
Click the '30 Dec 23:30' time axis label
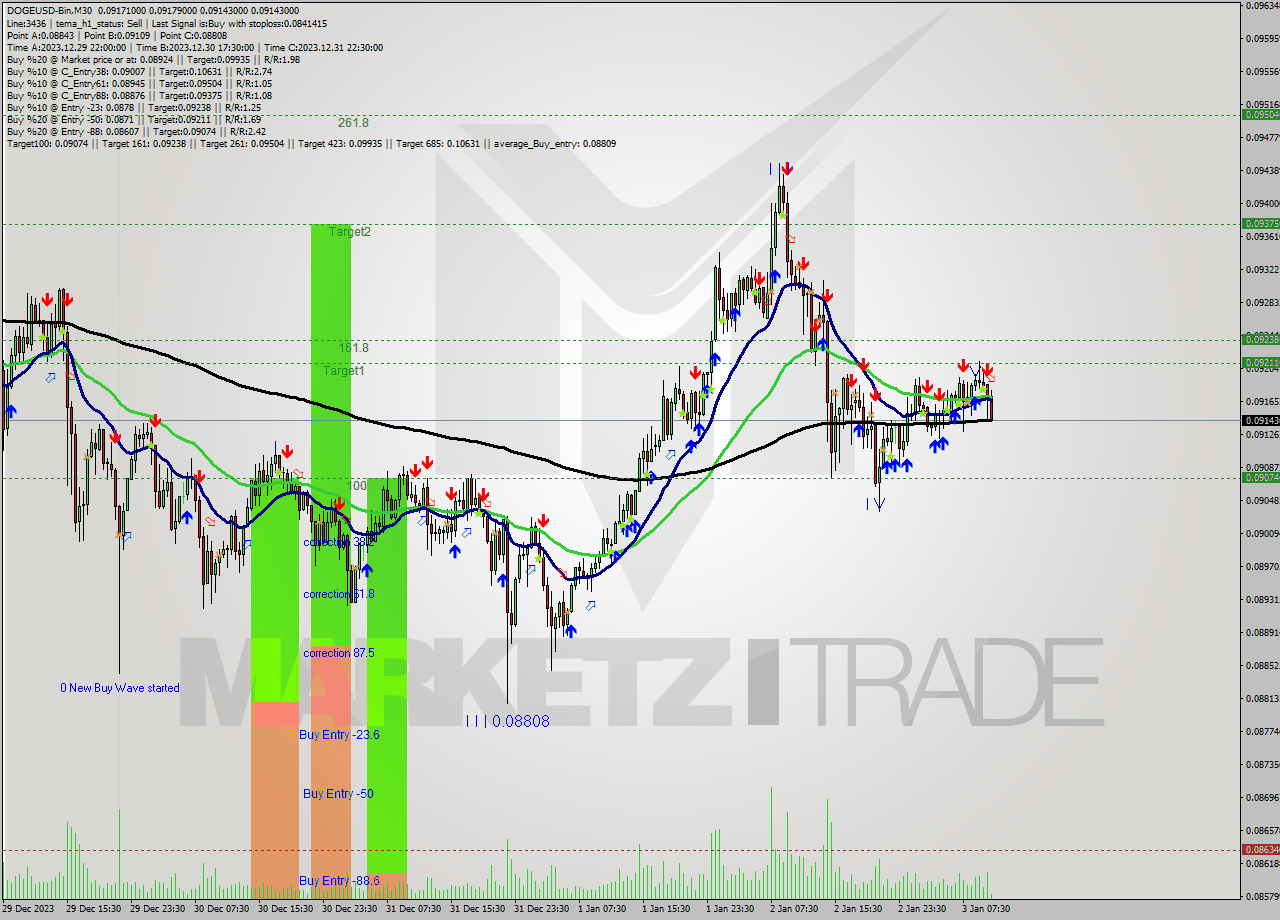click(348, 909)
